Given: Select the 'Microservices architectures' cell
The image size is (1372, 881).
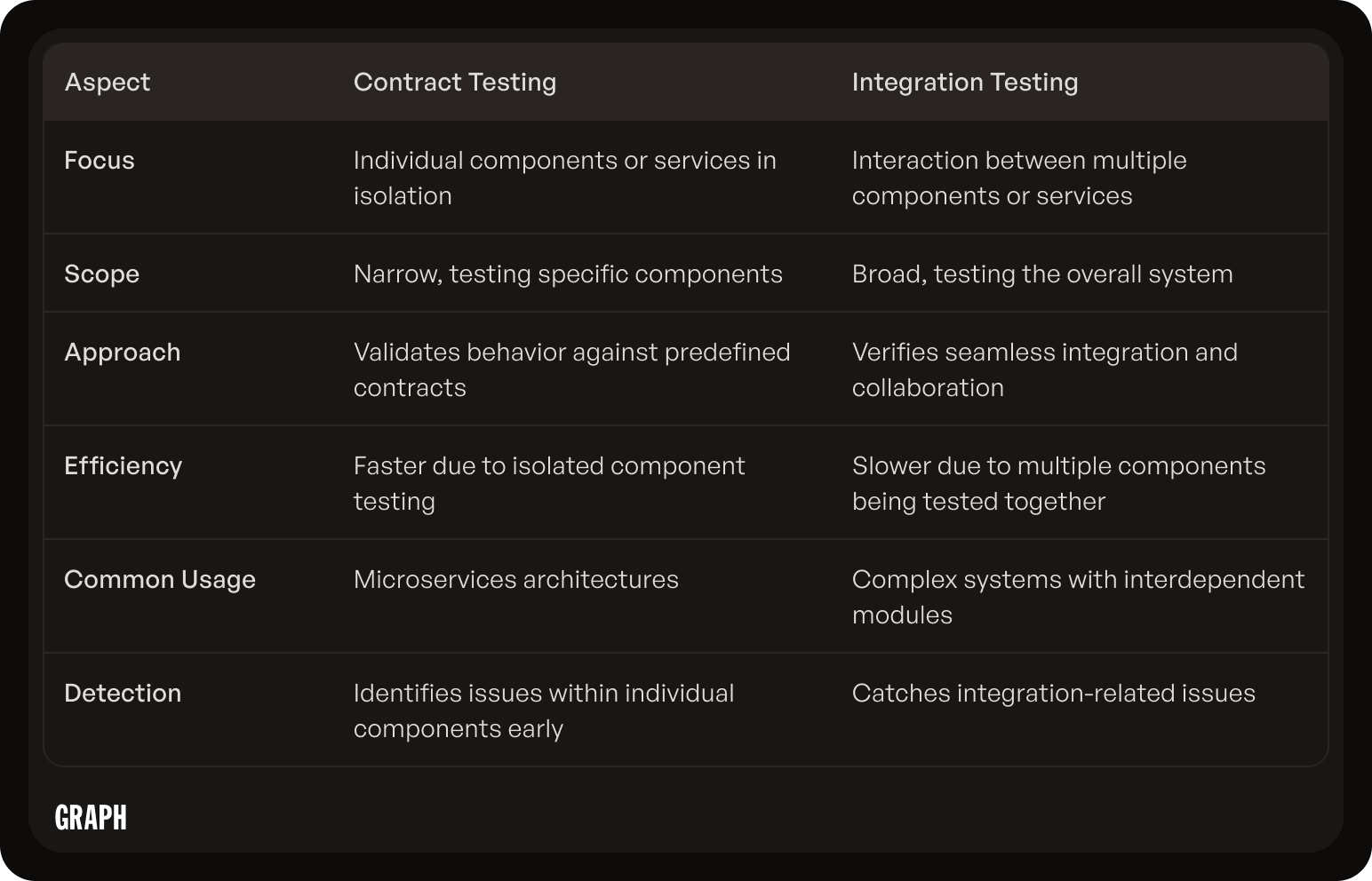Looking at the screenshot, I should pos(516,579).
